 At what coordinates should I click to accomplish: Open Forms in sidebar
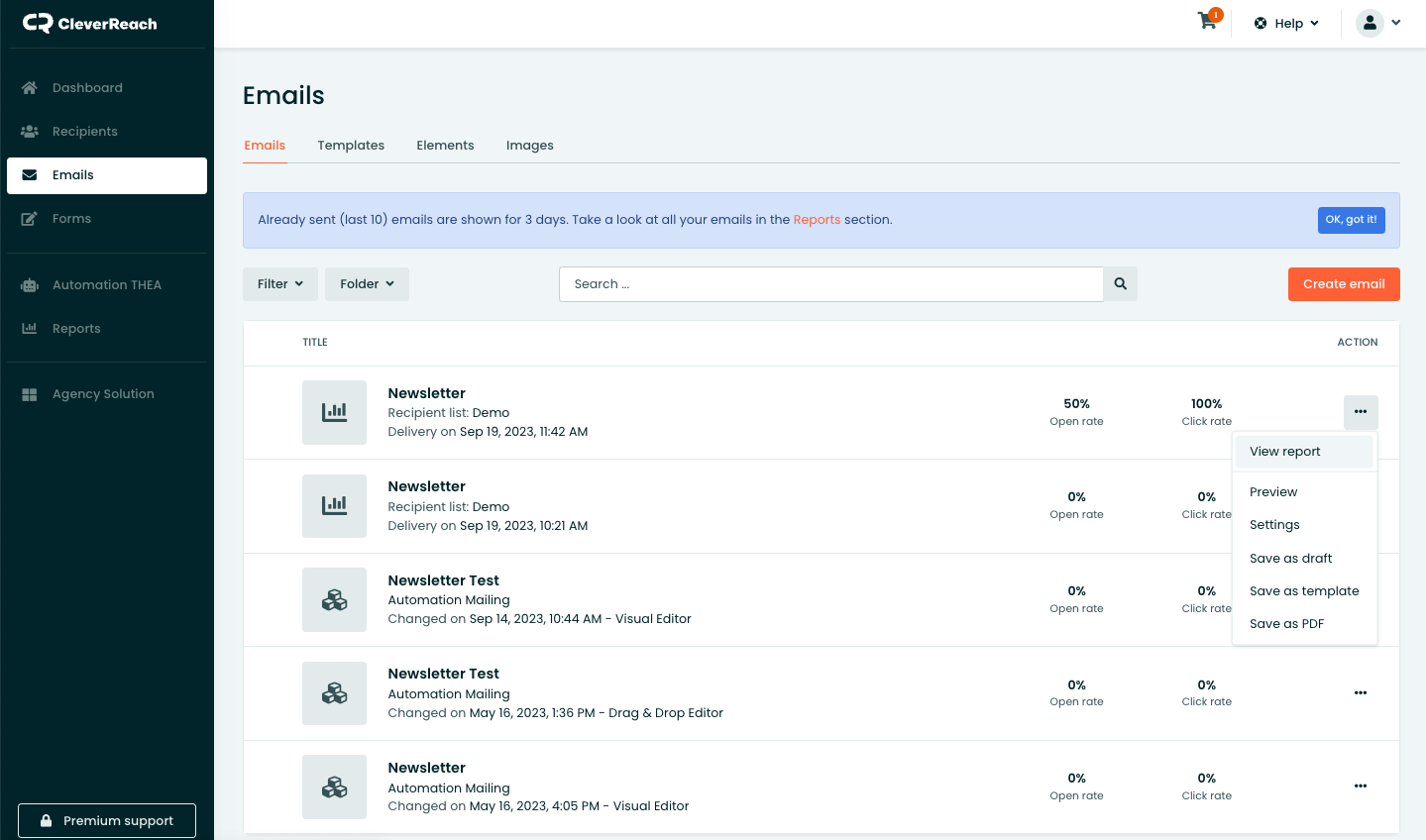click(107, 219)
